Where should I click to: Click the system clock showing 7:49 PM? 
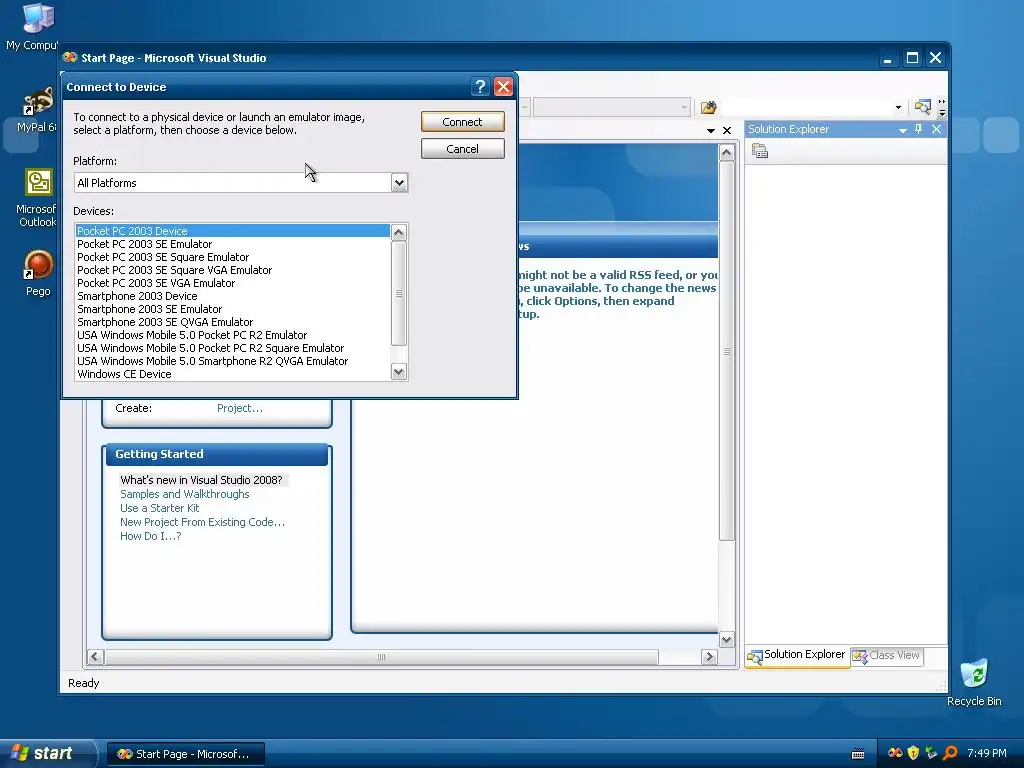pyautogui.click(x=987, y=753)
